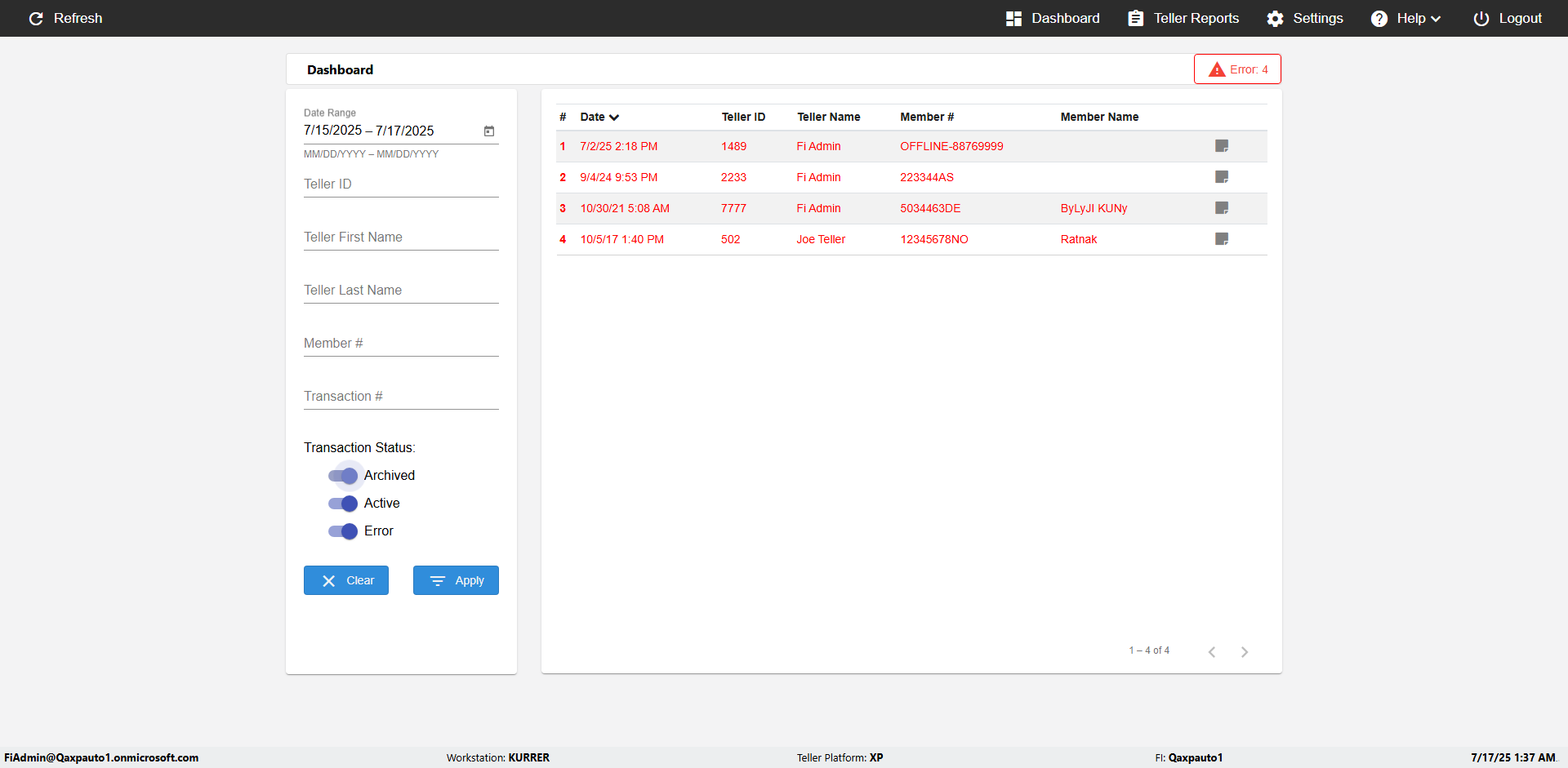This screenshot has height=768, width=1568.
Task: Focus the Teller ID input field
Action: click(x=401, y=184)
